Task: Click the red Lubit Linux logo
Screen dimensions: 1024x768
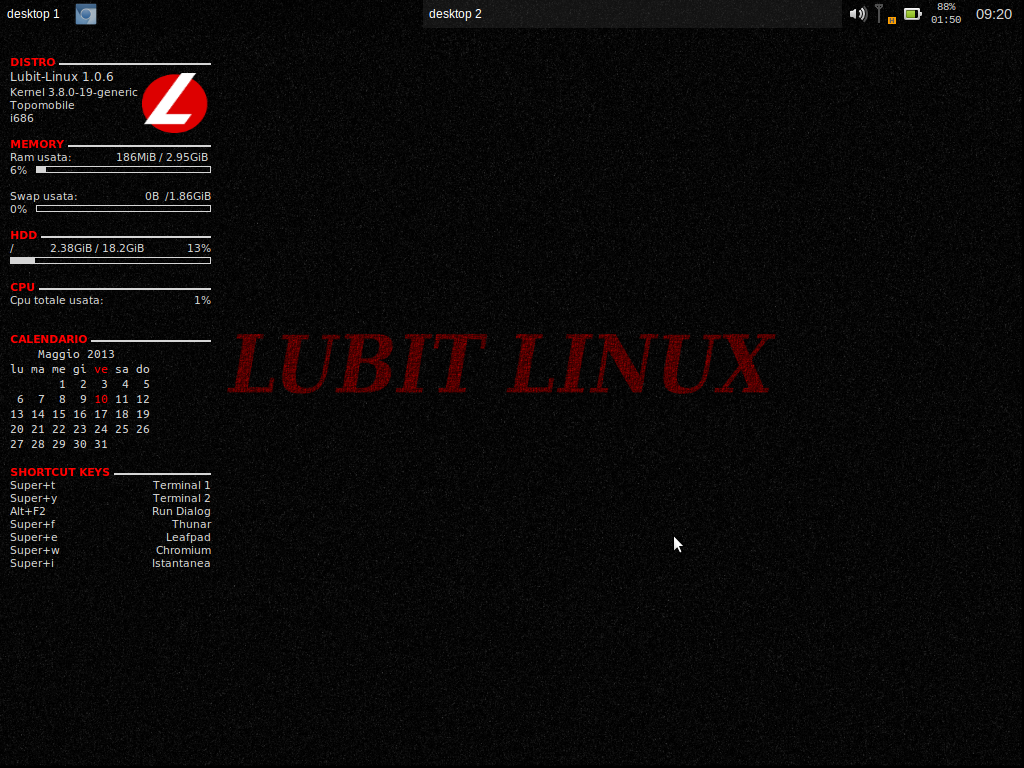Action: [x=174, y=103]
